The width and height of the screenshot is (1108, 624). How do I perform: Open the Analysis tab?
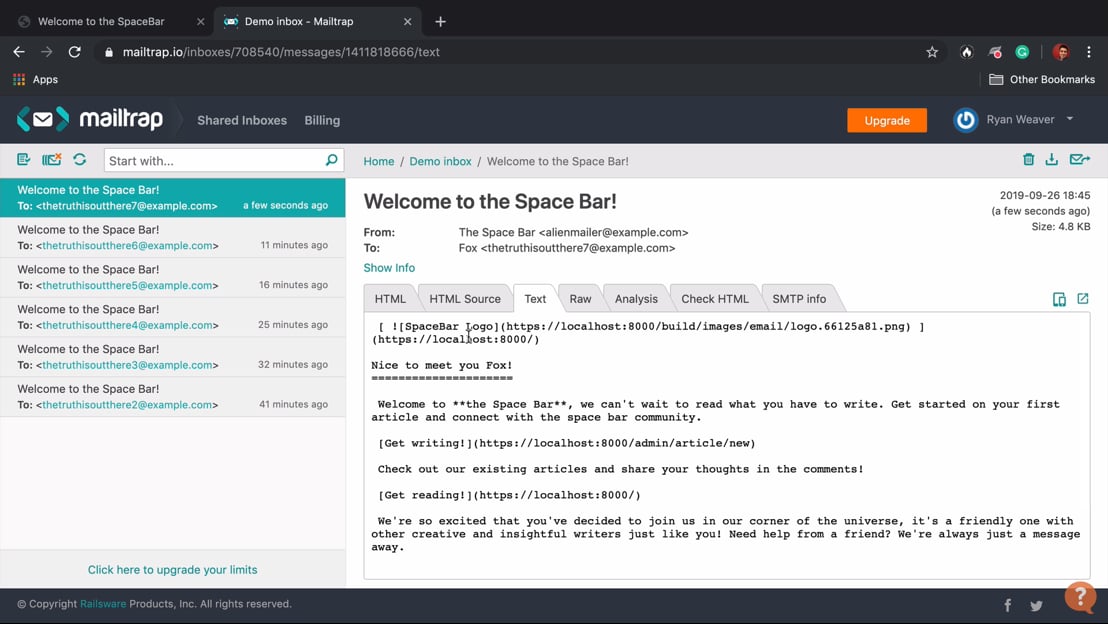636,298
